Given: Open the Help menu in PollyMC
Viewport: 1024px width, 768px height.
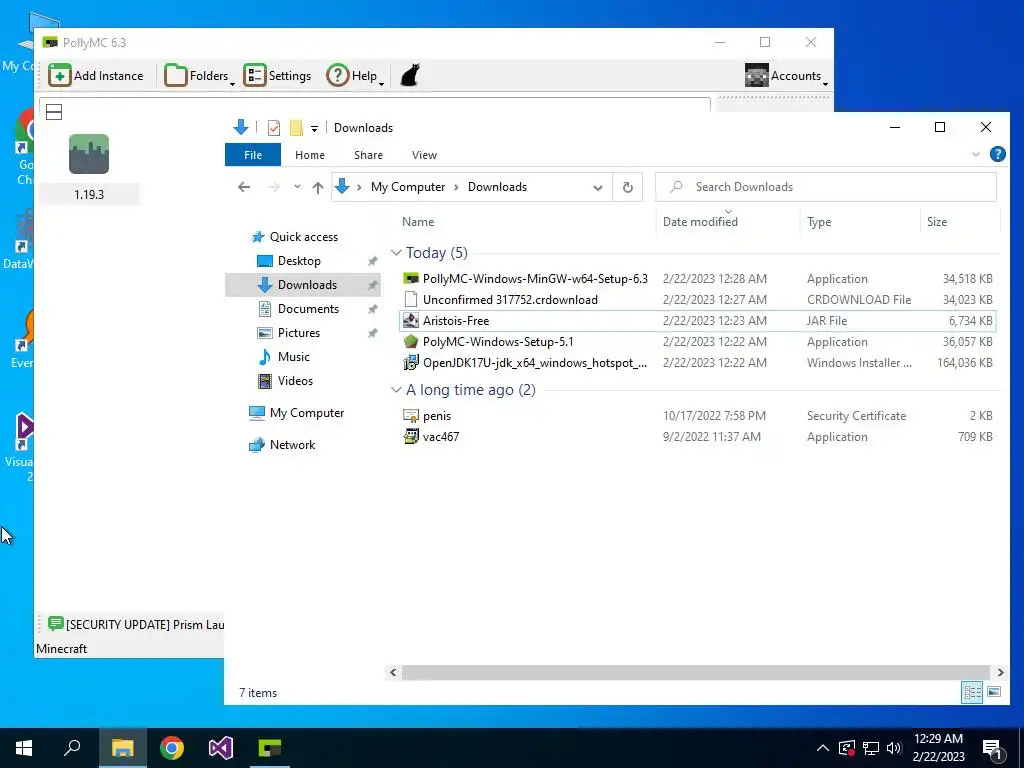Looking at the screenshot, I should [x=355, y=76].
